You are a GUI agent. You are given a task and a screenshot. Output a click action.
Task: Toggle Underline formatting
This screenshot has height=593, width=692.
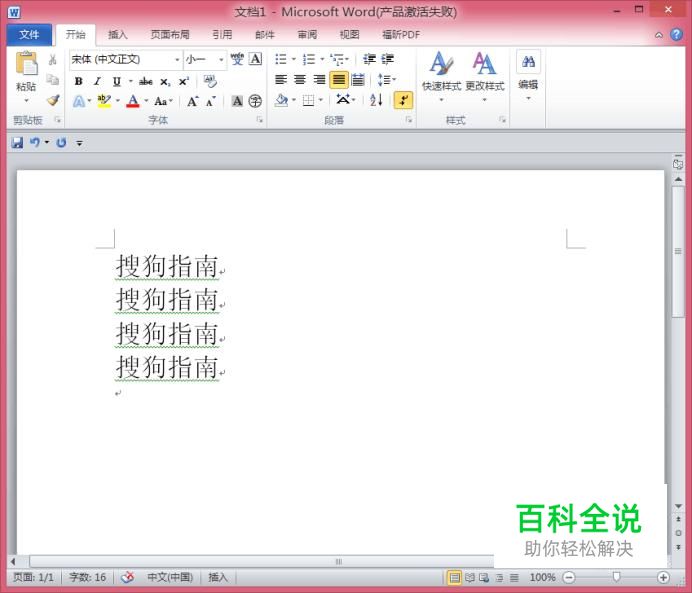tap(117, 81)
